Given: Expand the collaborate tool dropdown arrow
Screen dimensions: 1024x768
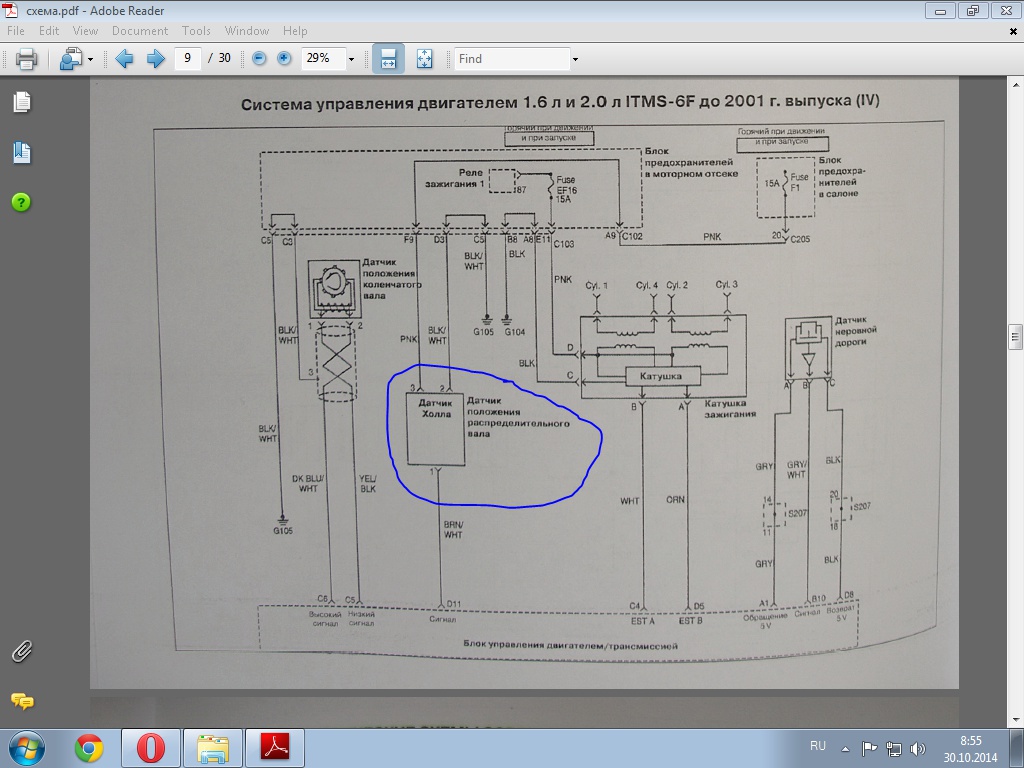Looking at the screenshot, I should (x=90, y=60).
